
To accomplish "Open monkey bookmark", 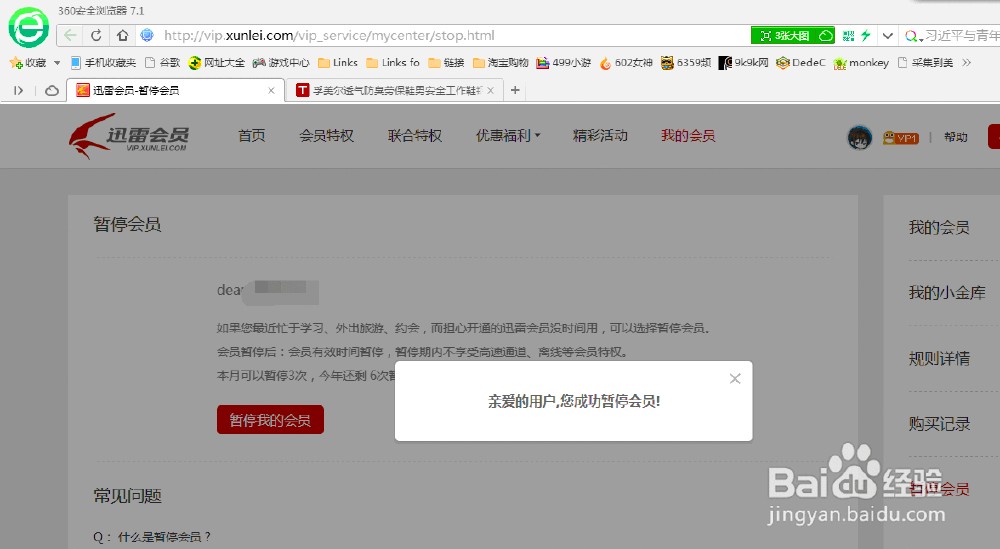I will pos(862,62).
